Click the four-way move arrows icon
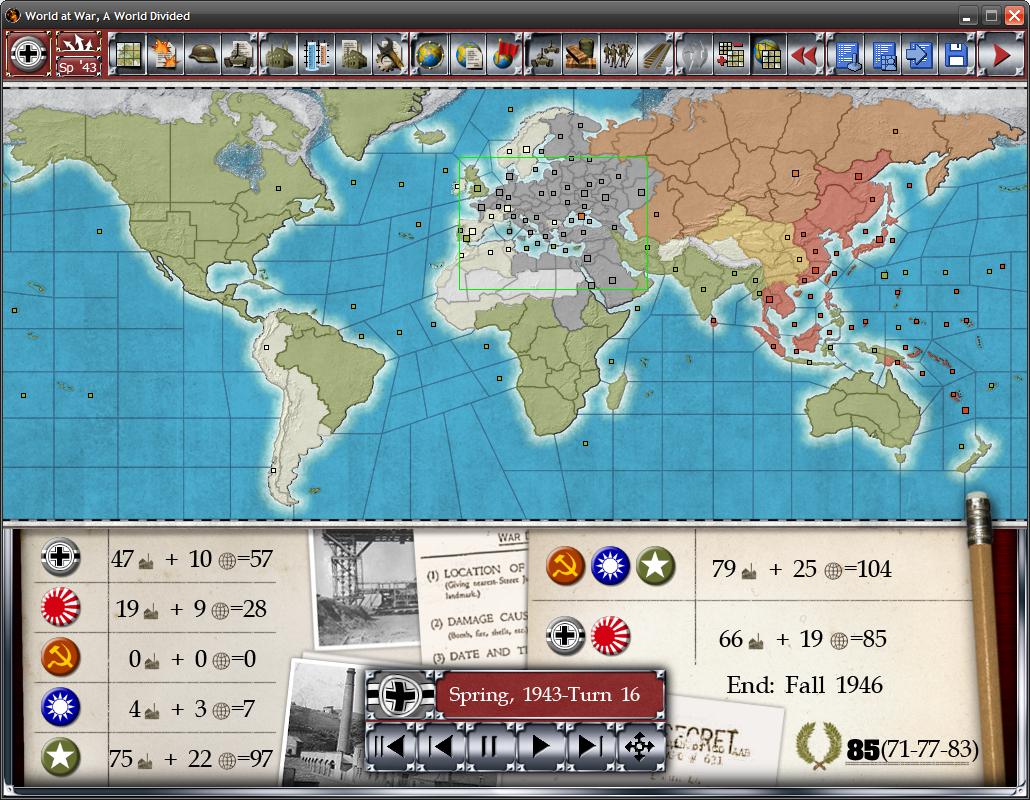The width and height of the screenshot is (1030, 800). [x=640, y=746]
